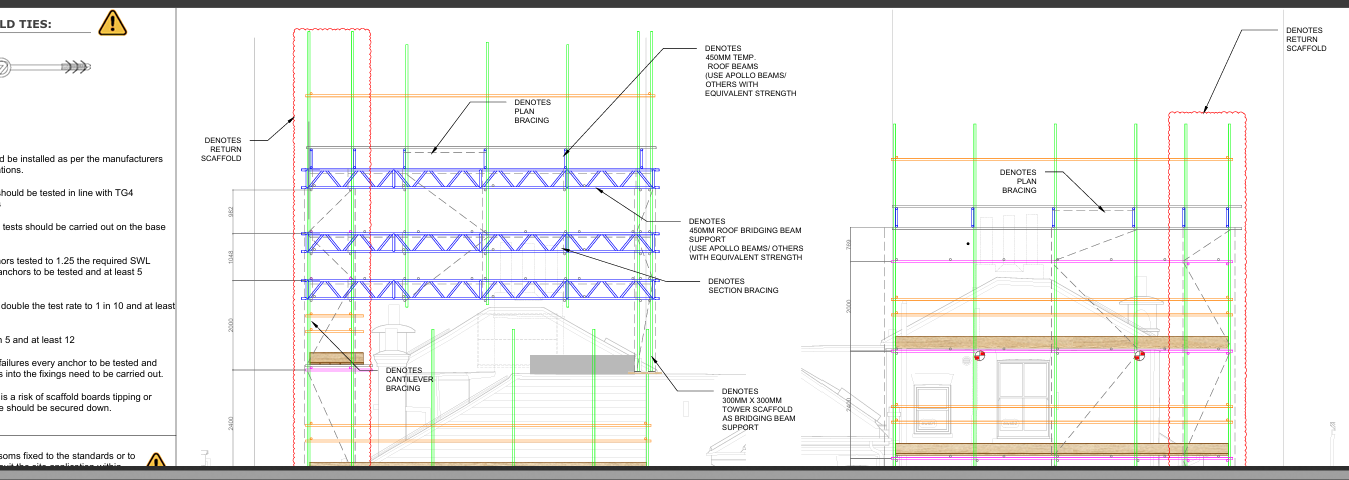Click the '982' dimension value

pyautogui.click(x=231, y=212)
